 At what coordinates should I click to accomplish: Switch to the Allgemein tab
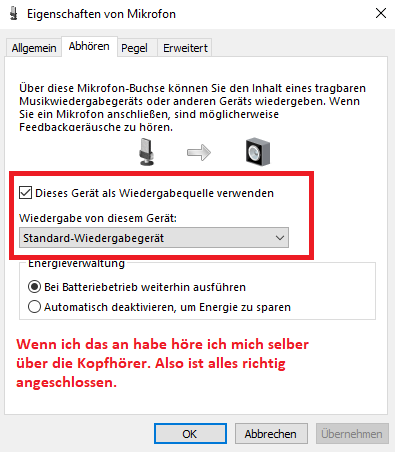click(34, 48)
